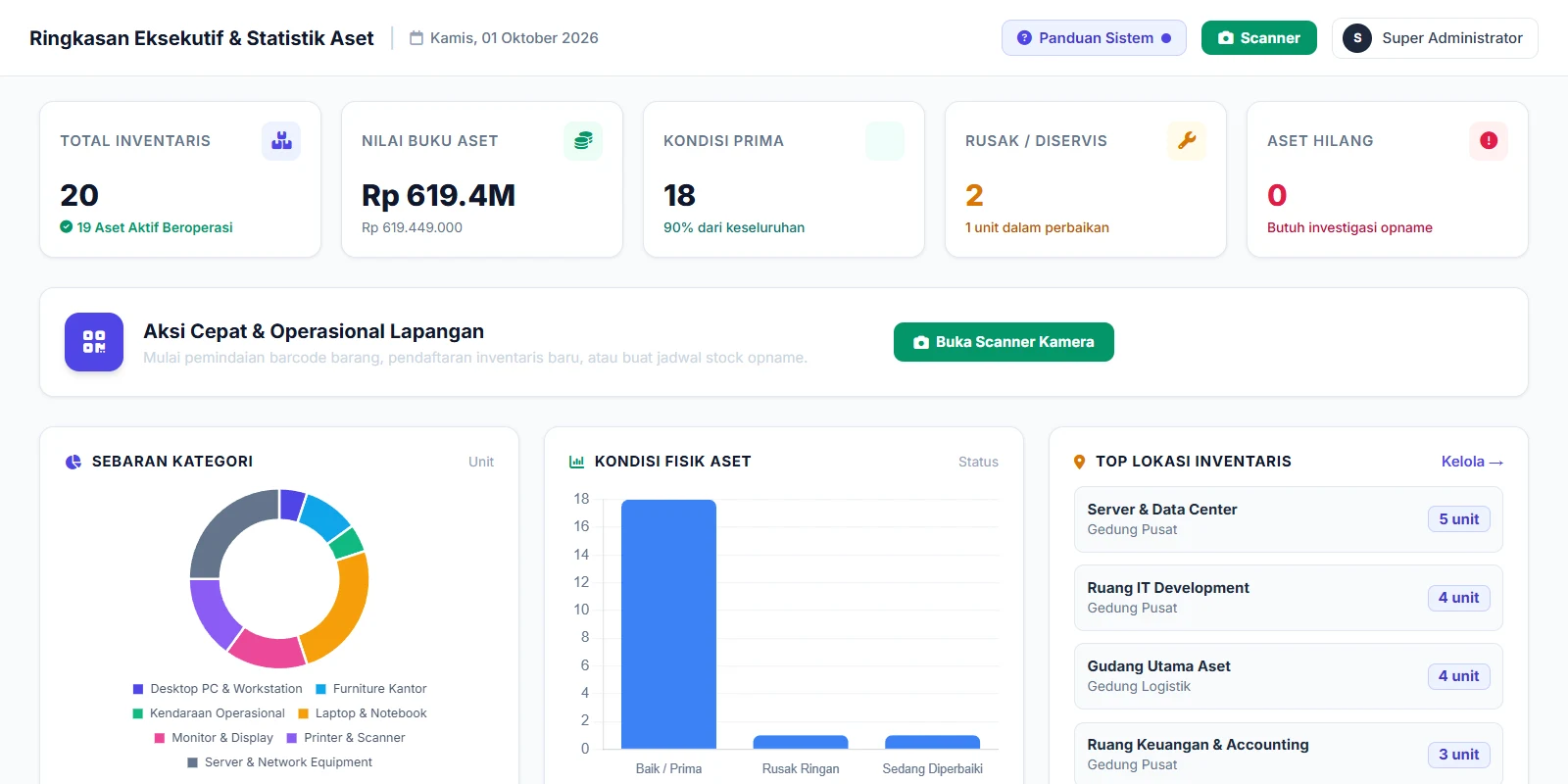Click the Butuh investigasi opname text
The width and height of the screenshot is (1568, 784).
[1349, 227]
